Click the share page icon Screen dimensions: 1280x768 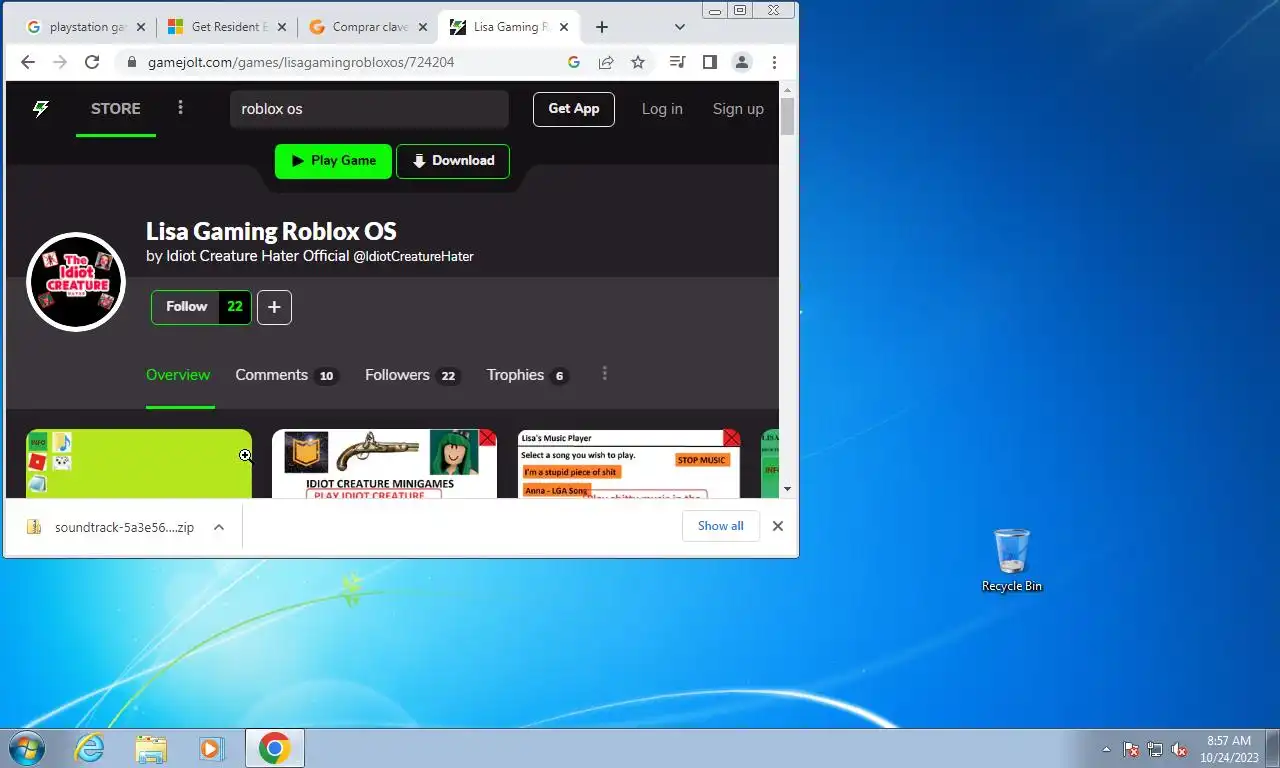(x=606, y=62)
